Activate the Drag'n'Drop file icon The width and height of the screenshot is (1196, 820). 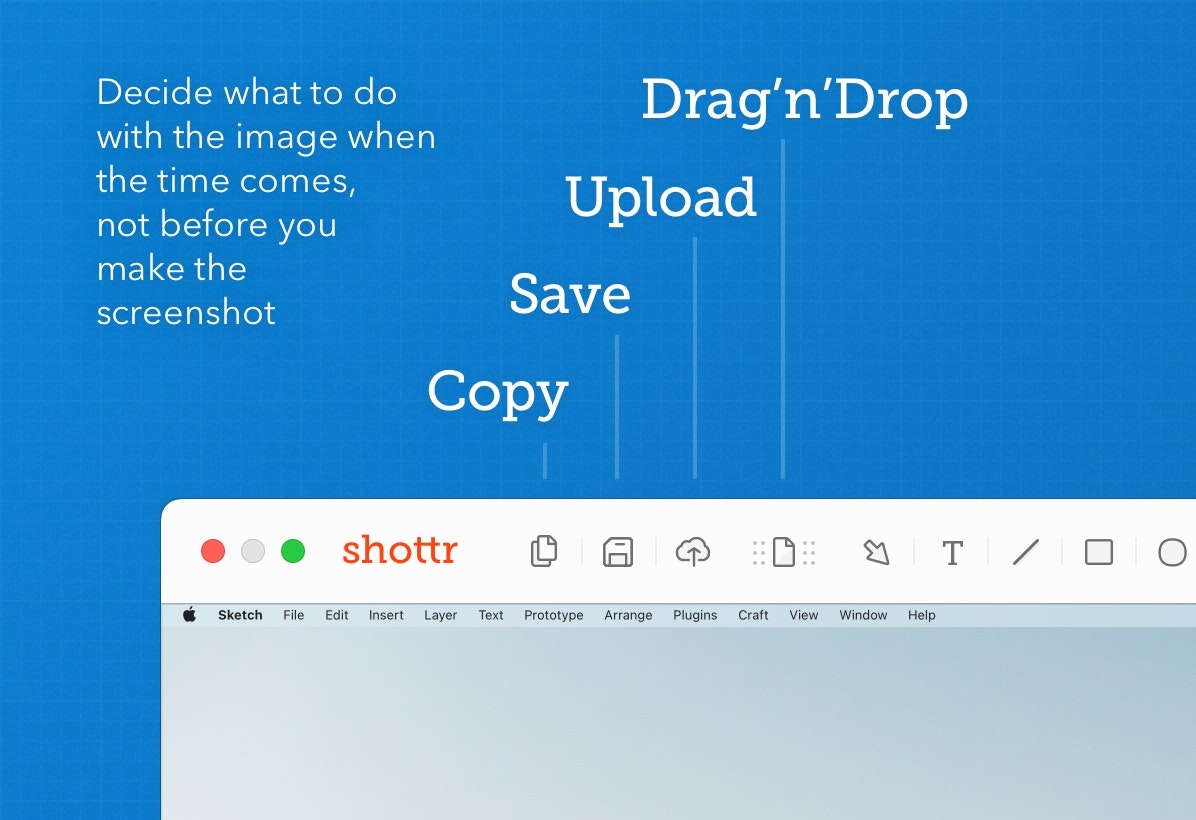pyautogui.click(x=783, y=551)
